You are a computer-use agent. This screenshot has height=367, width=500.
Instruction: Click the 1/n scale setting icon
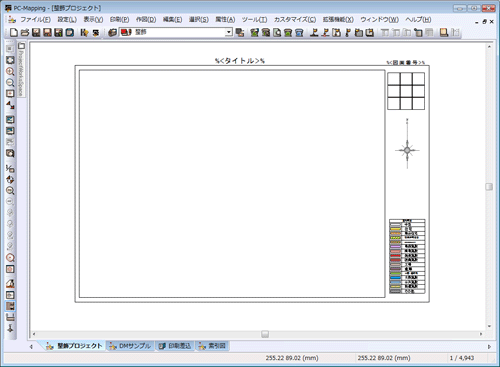point(10,168)
